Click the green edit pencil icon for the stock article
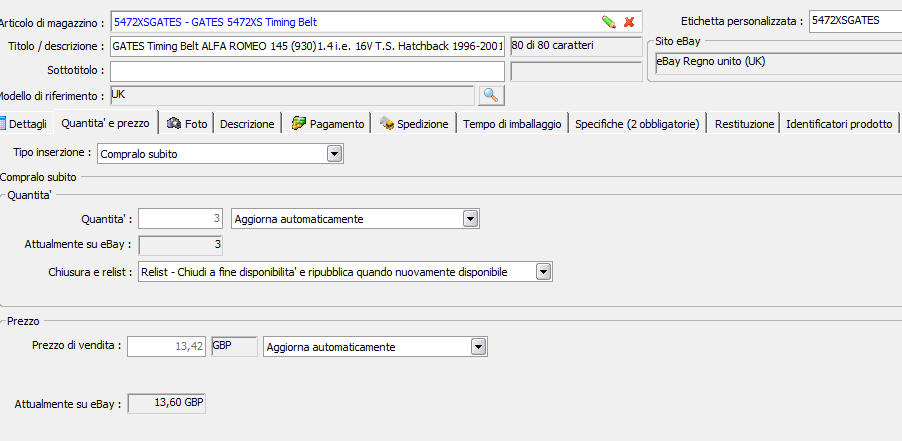This screenshot has width=902, height=441. 609,22
